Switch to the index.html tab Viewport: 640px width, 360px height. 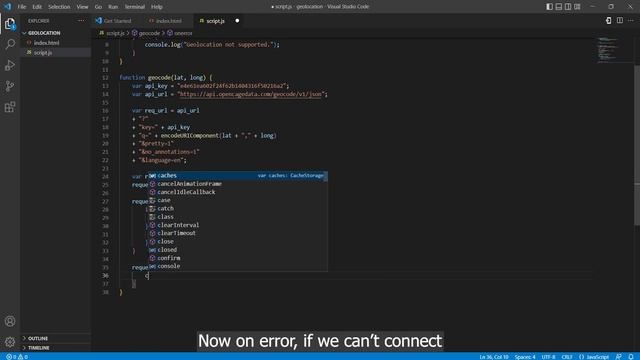click(x=169, y=20)
